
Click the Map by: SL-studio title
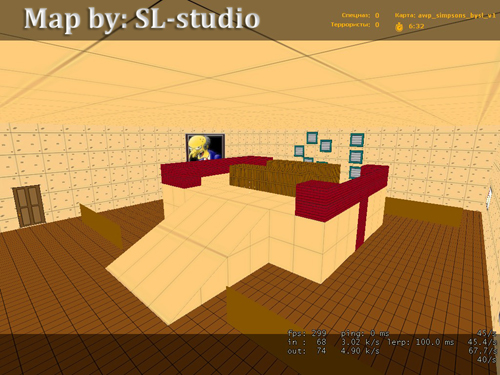click(142, 19)
